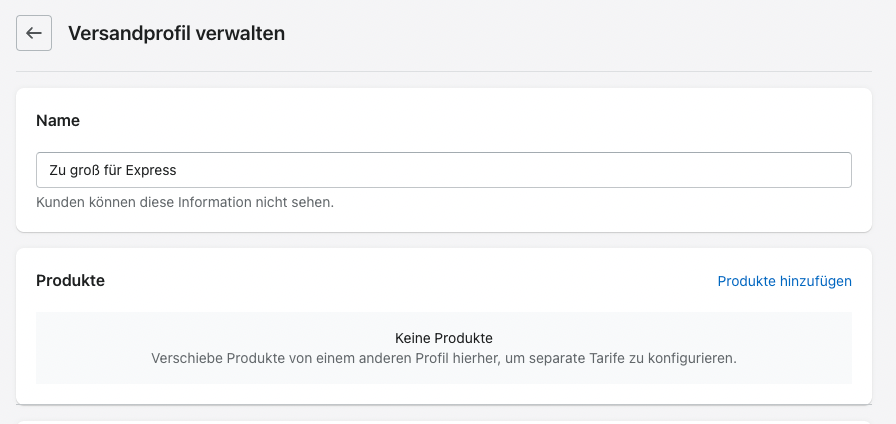Click the "Name" section heading

click(58, 120)
